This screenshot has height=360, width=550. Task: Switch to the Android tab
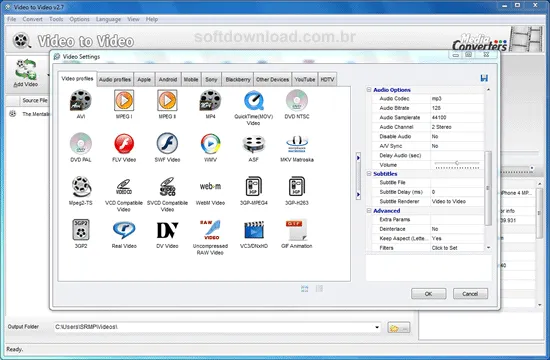pos(168,80)
